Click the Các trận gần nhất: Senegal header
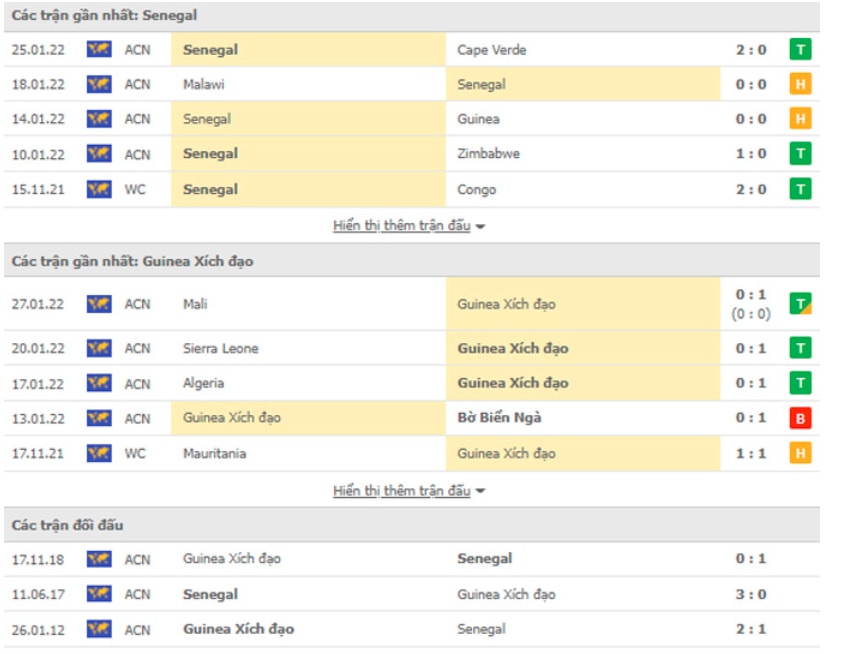The image size is (841, 654). pos(104,15)
